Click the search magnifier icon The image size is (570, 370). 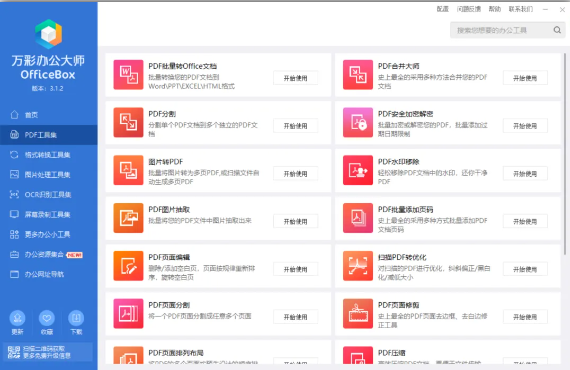pos(557,30)
